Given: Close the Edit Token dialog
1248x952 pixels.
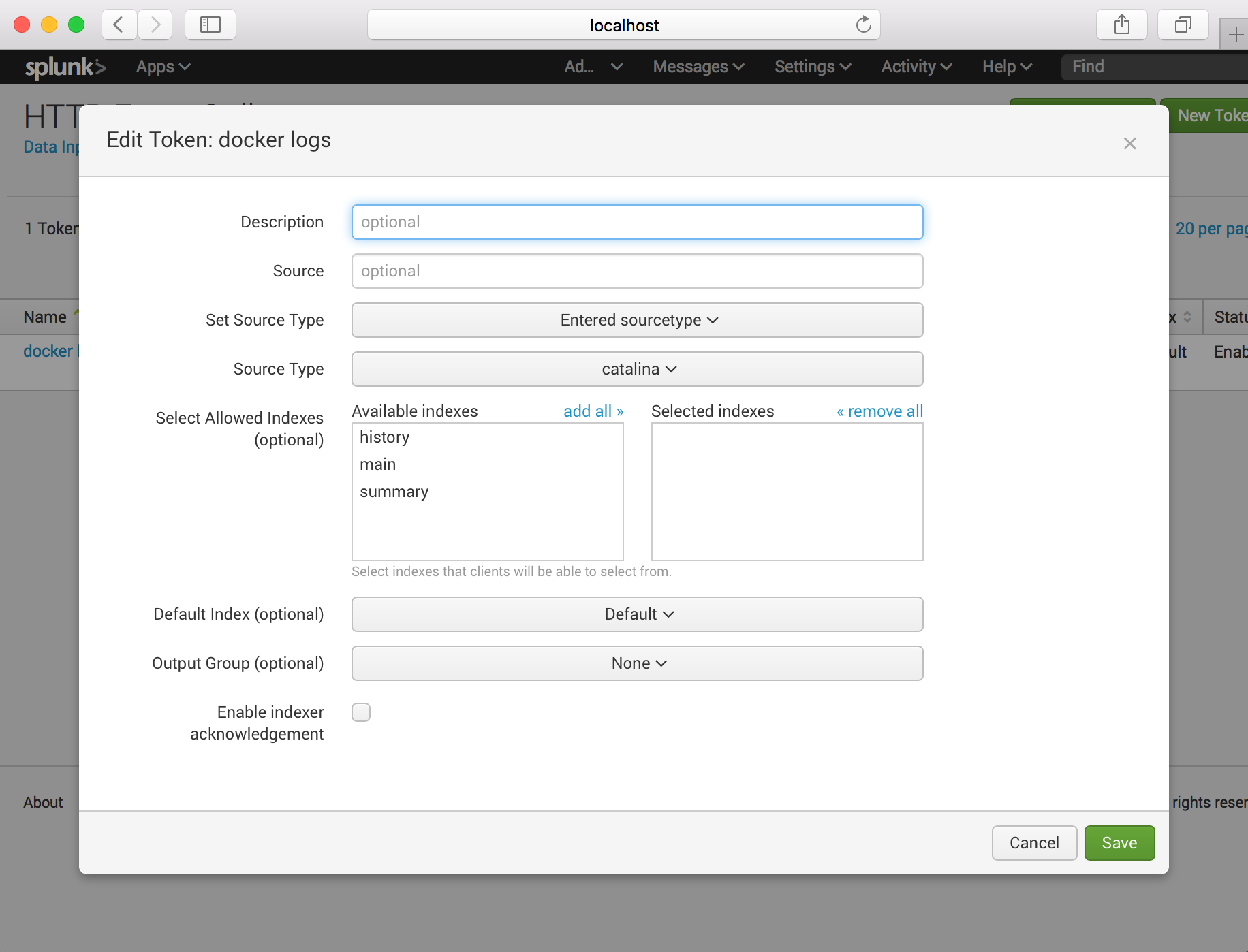Looking at the screenshot, I should [1129, 143].
